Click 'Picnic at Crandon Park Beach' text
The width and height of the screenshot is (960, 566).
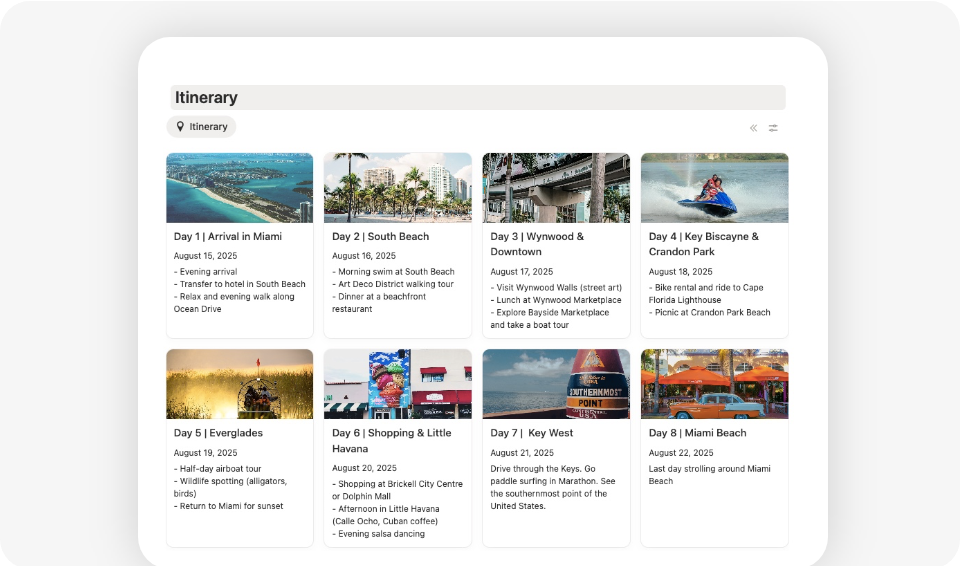(713, 312)
